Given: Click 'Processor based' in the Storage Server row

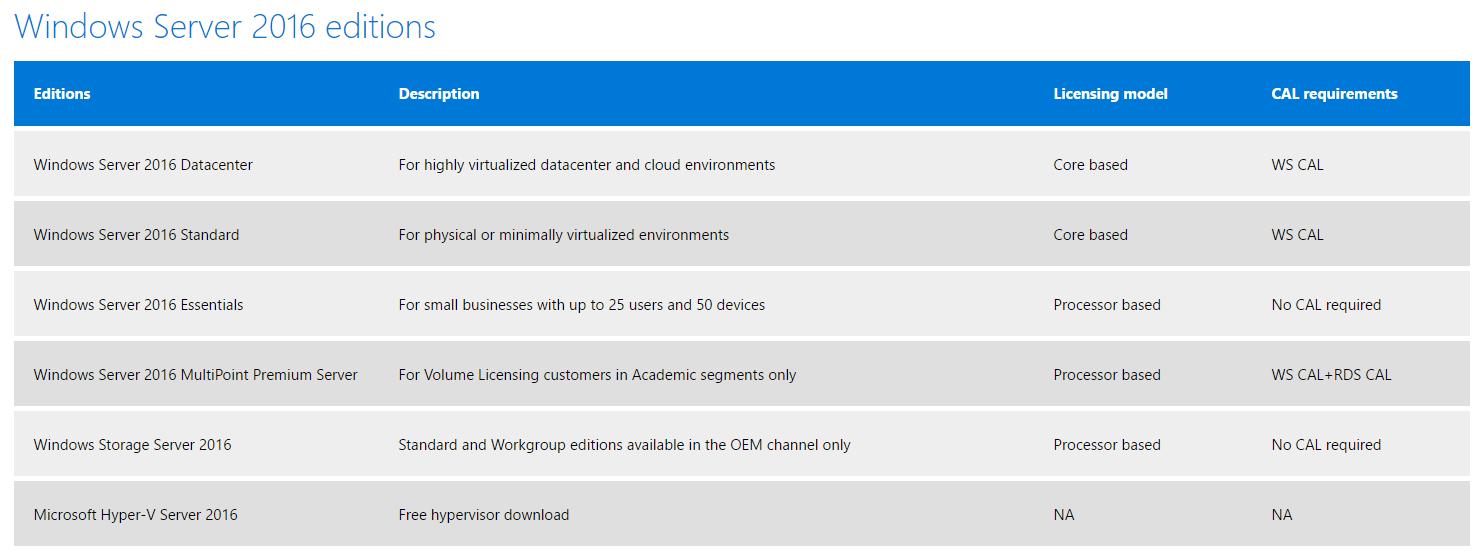Looking at the screenshot, I should tap(1107, 445).
